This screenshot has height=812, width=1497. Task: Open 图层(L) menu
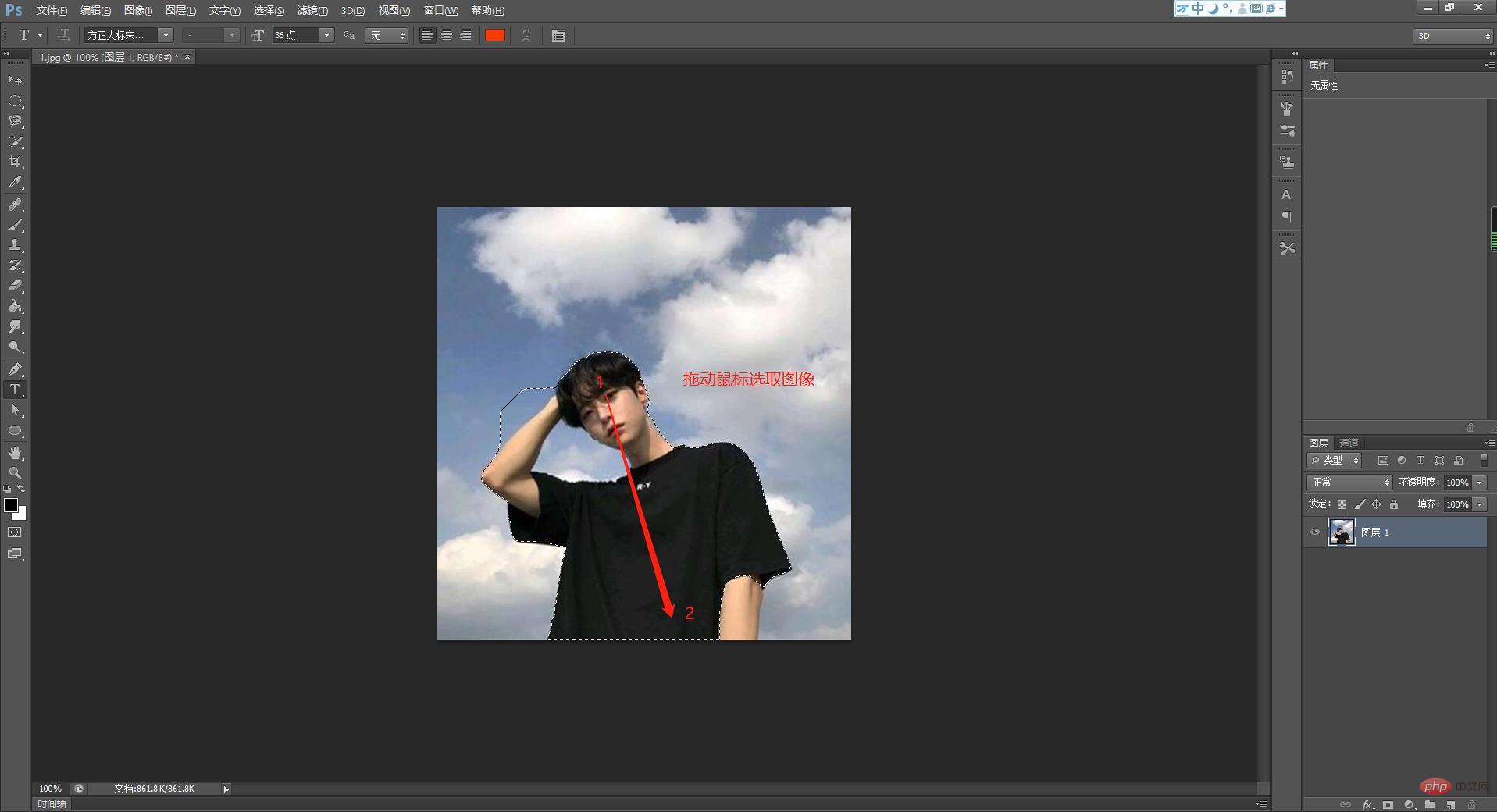click(x=180, y=10)
